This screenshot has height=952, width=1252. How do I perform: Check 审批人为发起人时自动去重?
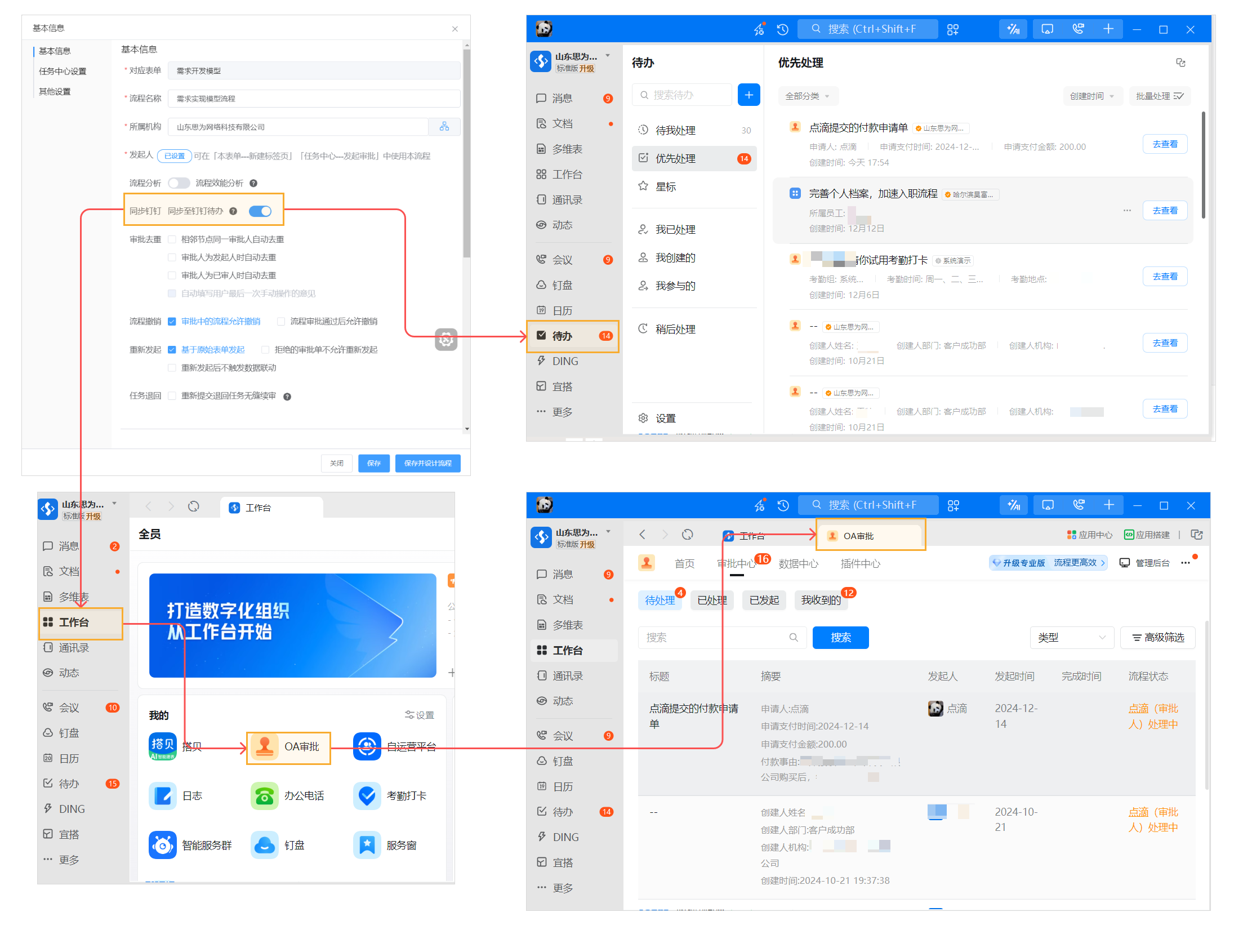click(x=172, y=257)
